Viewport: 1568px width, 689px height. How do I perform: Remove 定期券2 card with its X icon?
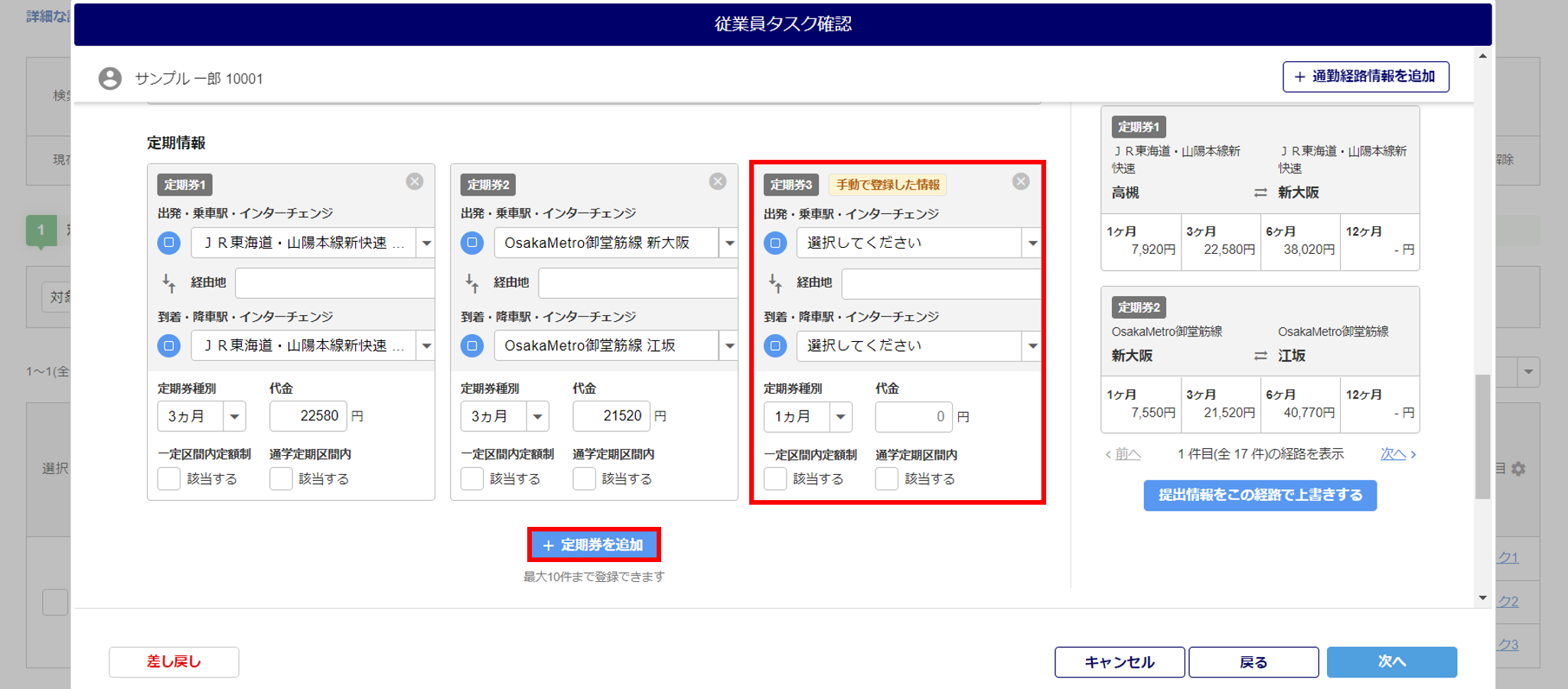point(718,181)
